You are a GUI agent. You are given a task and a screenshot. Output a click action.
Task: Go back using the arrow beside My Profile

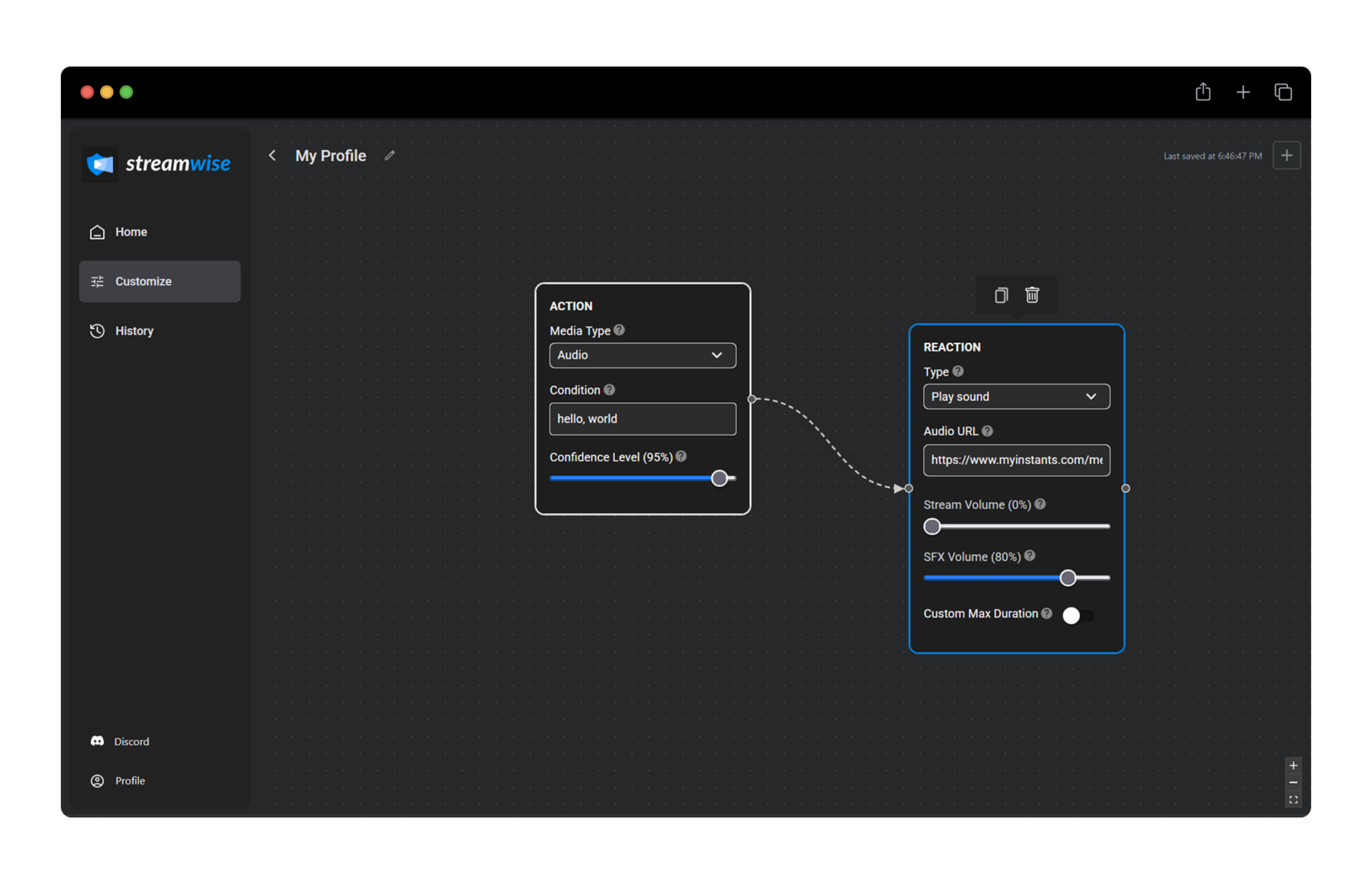(x=272, y=155)
